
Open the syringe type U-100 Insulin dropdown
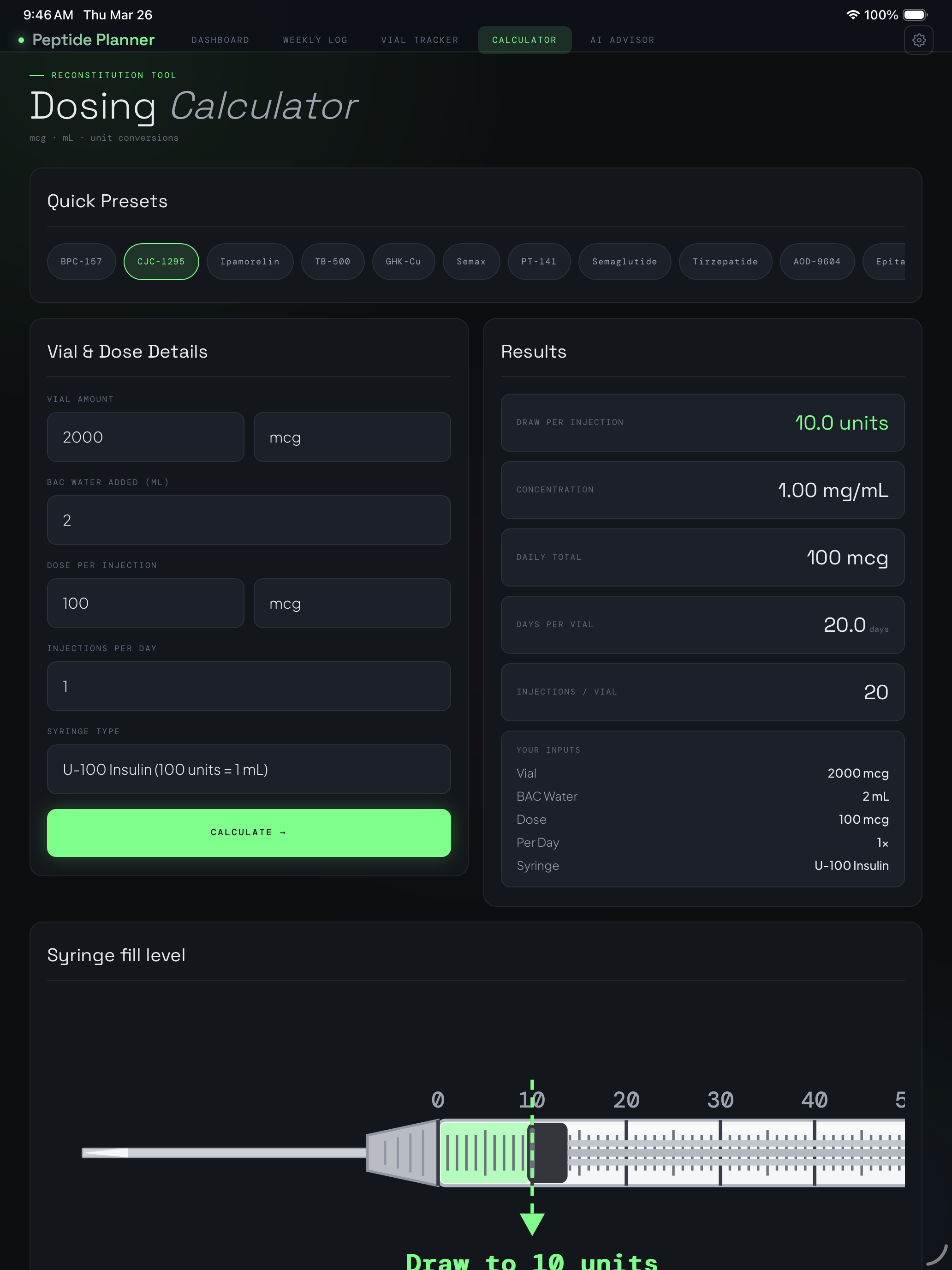click(x=249, y=769)
